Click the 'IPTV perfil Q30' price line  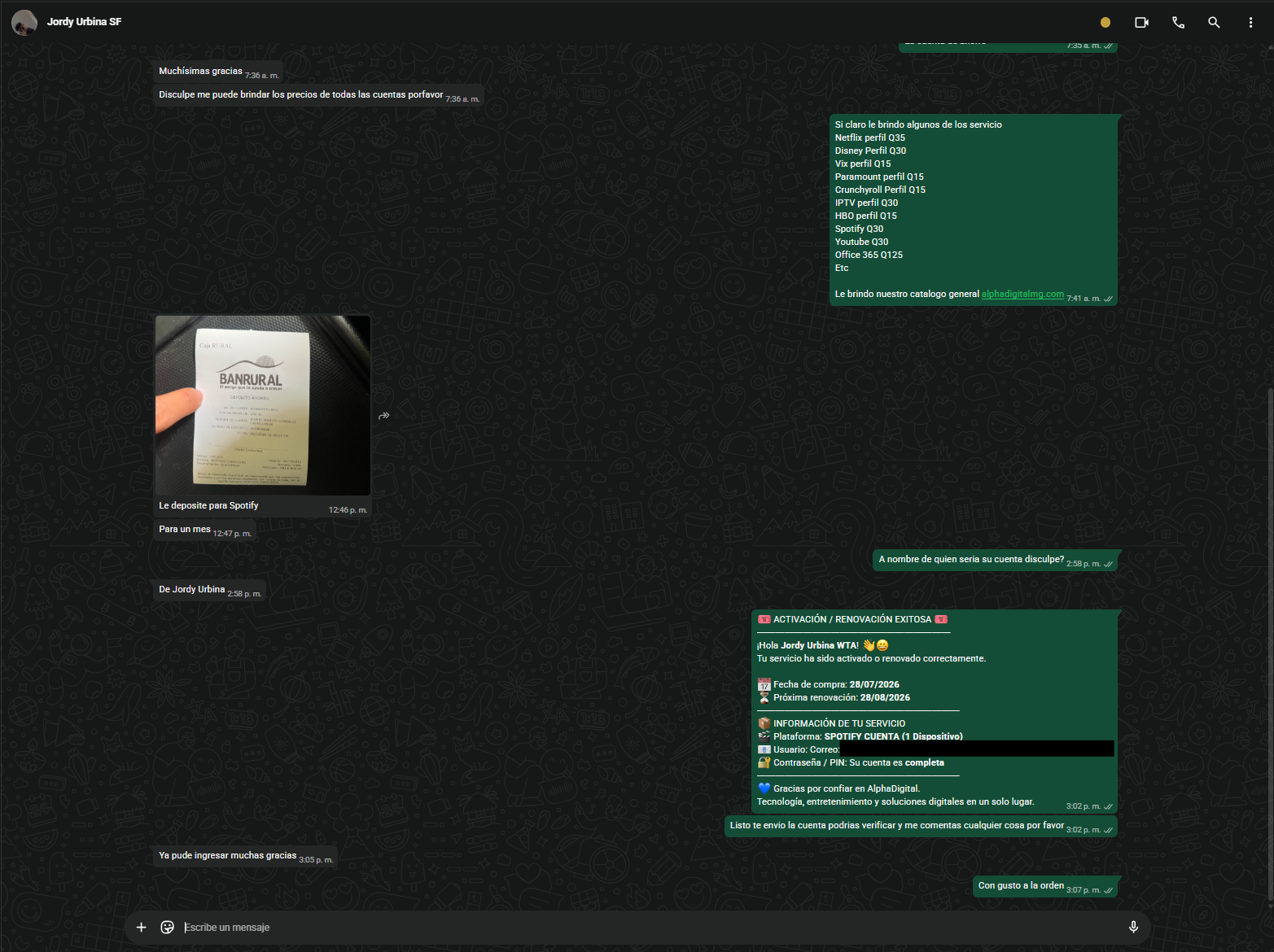click(x=866, y=203)
